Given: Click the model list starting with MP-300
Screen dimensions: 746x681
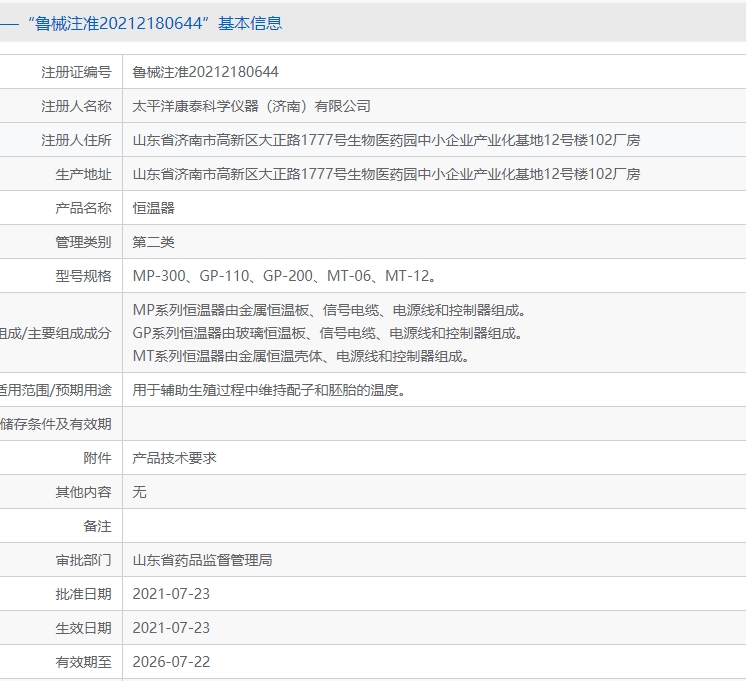Looking at the screenshot, I should [285, 276].
